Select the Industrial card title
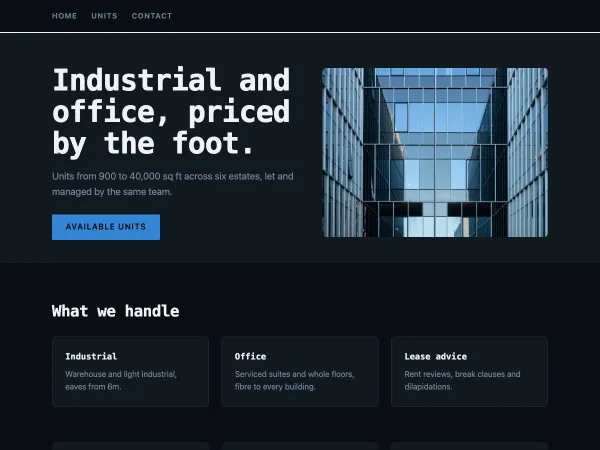The image size is (600, 450). click(91, 356)
